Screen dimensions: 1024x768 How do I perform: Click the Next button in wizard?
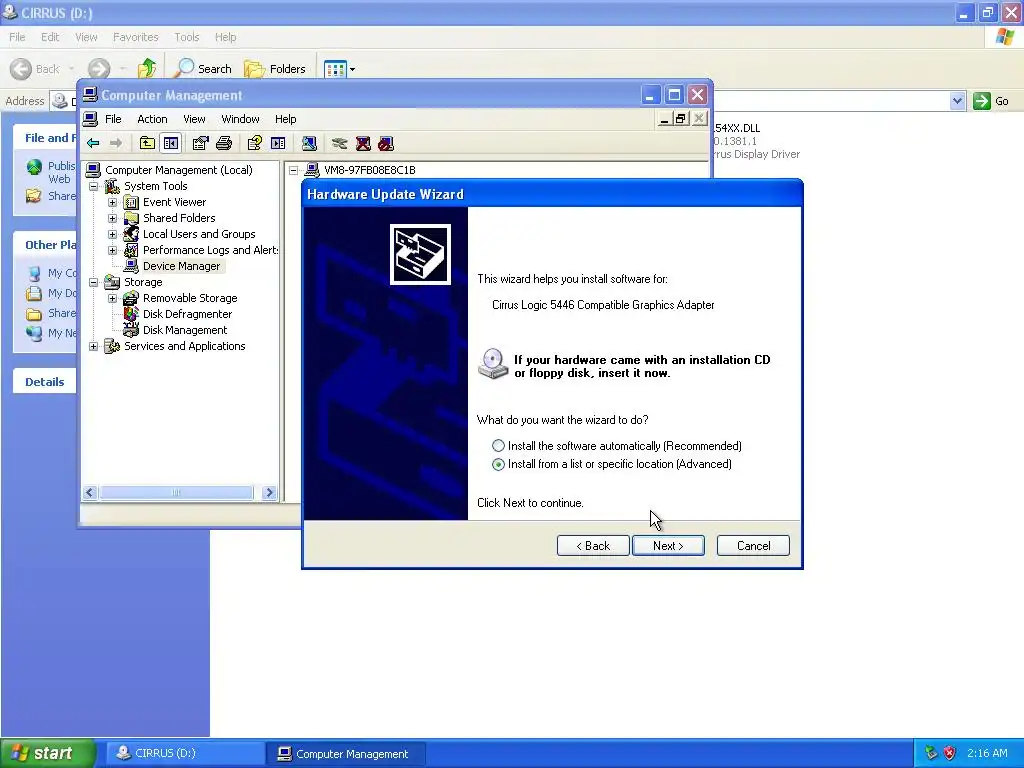pyautogui.click(x=668, y=546)
